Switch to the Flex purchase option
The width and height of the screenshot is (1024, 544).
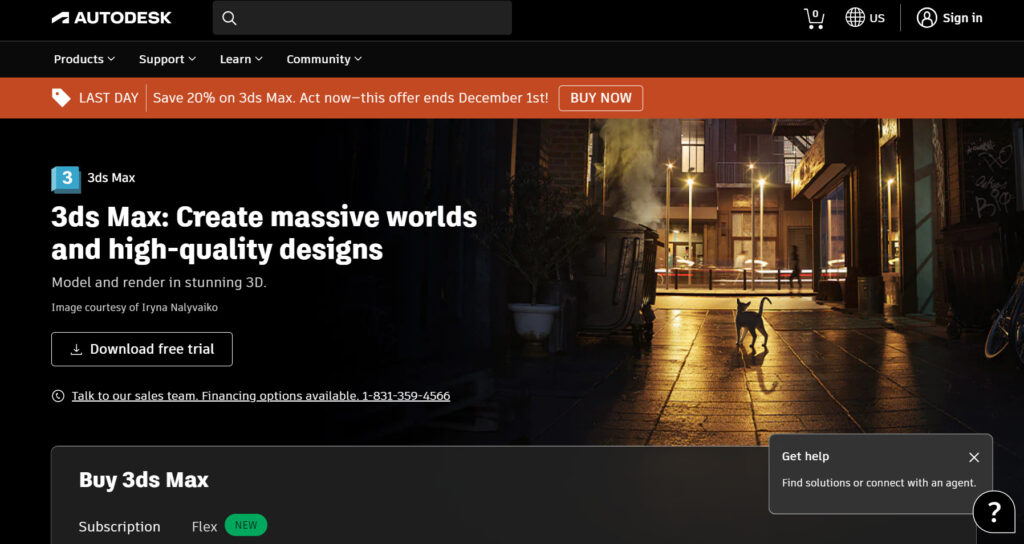coord(205,526)
